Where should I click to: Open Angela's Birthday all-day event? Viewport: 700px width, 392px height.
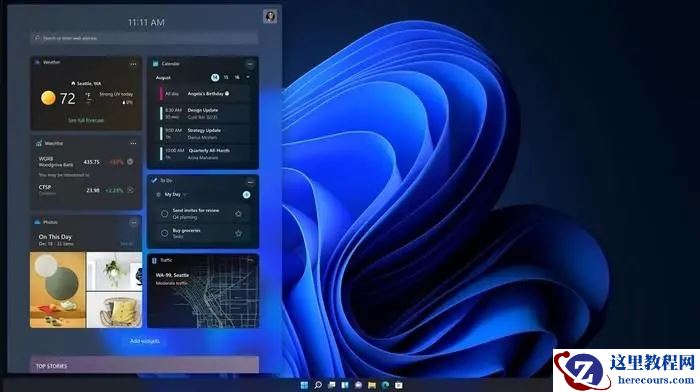[204, 94]
